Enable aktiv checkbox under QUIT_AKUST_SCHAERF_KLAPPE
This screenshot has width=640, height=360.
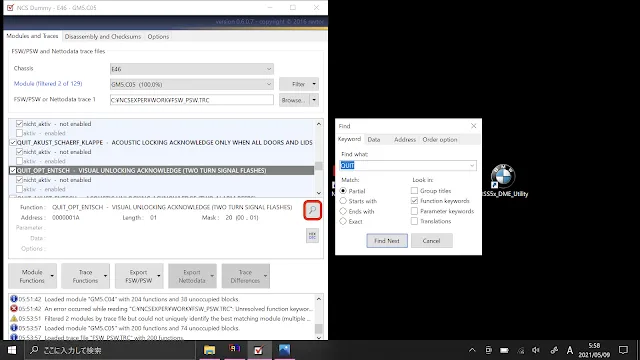tap(19, 161)
